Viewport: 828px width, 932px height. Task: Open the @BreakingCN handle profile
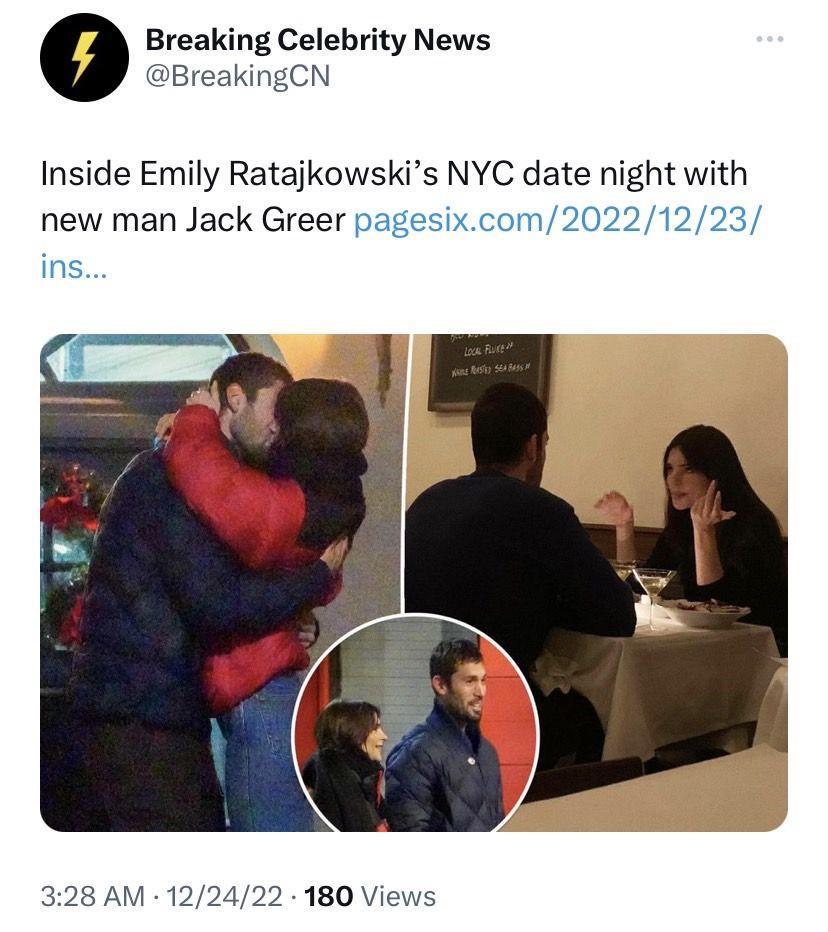click(238, 76)
